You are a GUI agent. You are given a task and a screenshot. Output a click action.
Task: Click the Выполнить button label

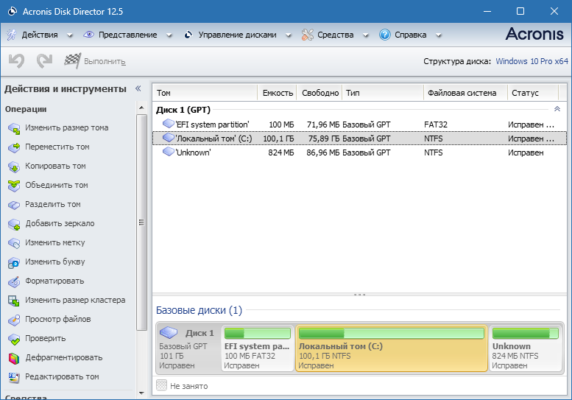[105, 61]
